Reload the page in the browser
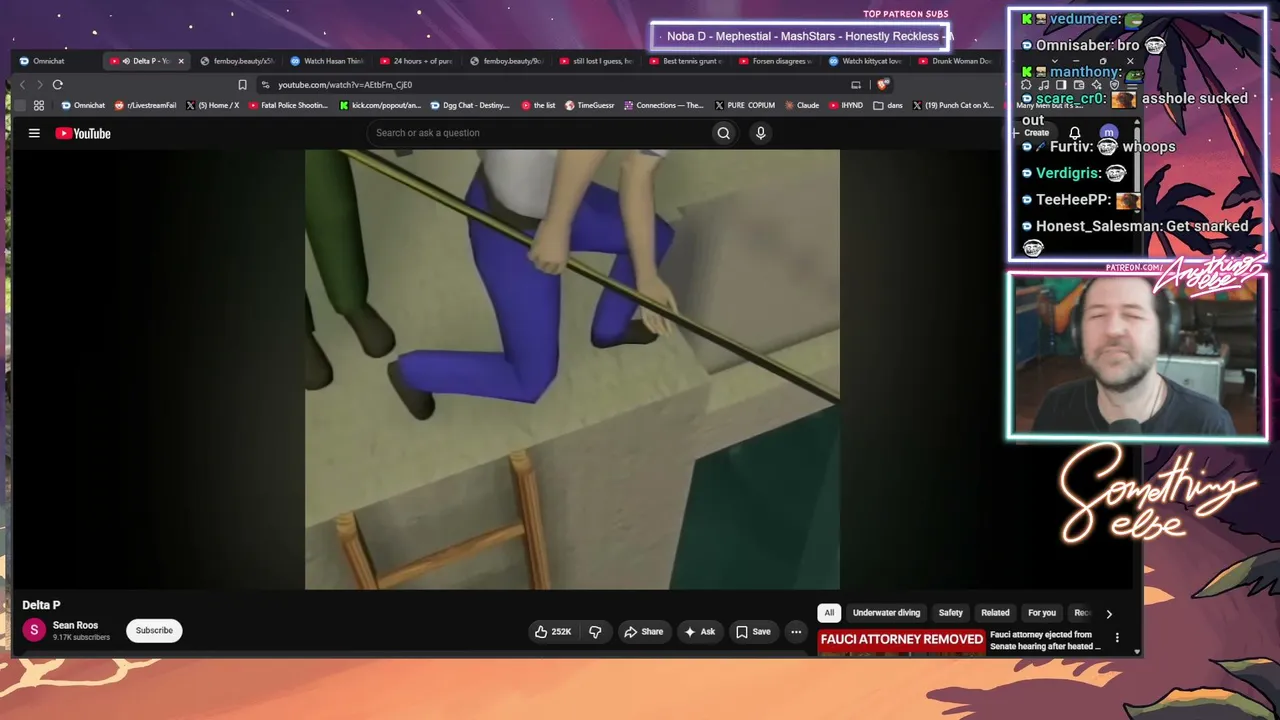Screen dimensions: 1280x720 point(58,85)
